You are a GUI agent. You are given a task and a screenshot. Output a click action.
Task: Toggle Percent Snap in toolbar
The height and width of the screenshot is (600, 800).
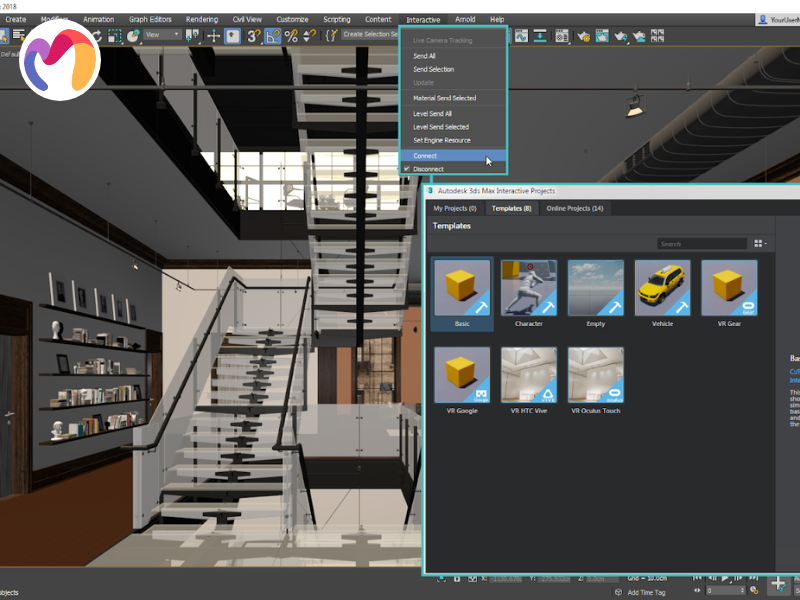(291, 35)
